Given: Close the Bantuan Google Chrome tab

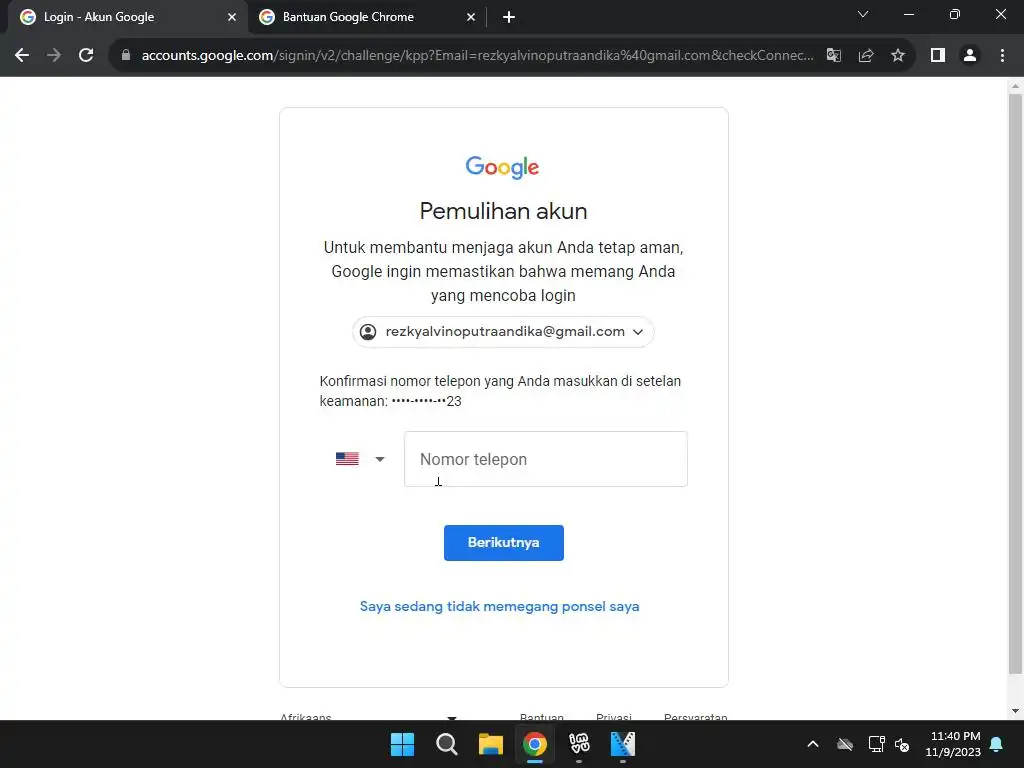Looking at the screenshot, I should [x=471, y=17].
